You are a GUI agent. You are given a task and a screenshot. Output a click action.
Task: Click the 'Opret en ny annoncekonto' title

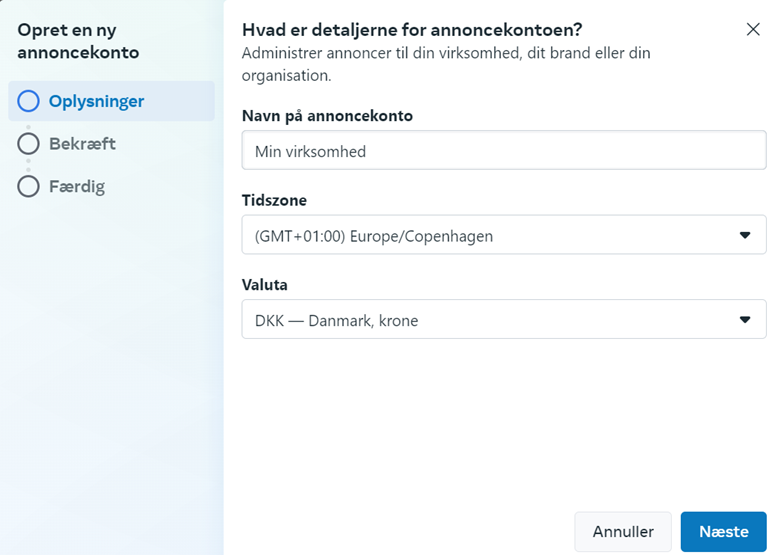[x=78, y=41]
